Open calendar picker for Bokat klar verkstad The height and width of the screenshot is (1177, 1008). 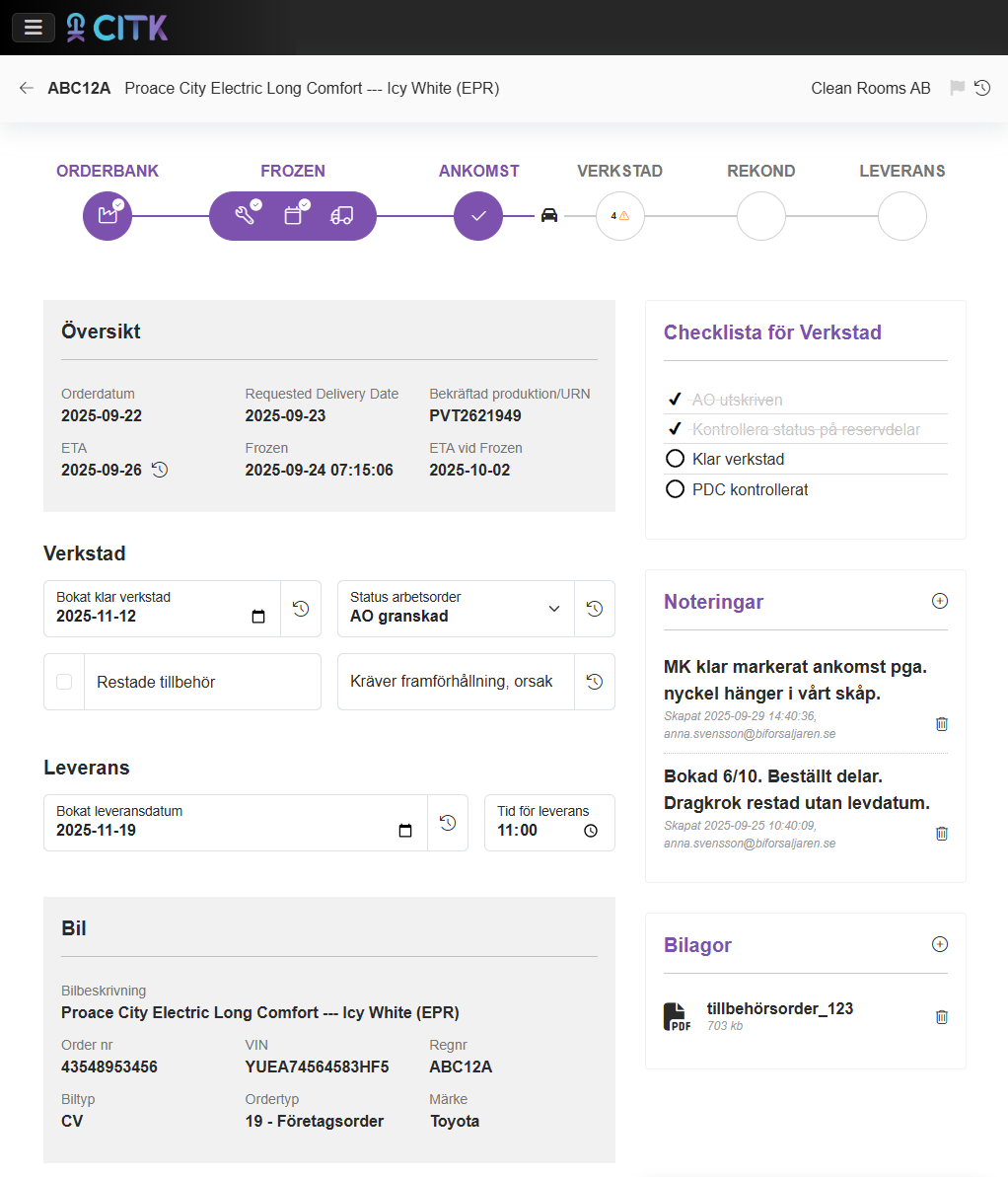point(258,617)
